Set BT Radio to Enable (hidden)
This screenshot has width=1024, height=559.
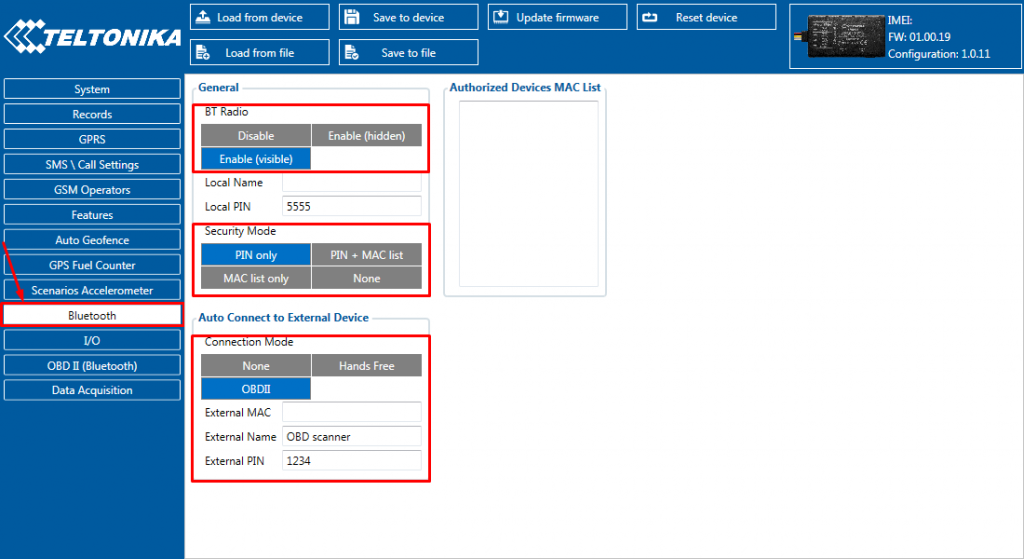point(367,136)
